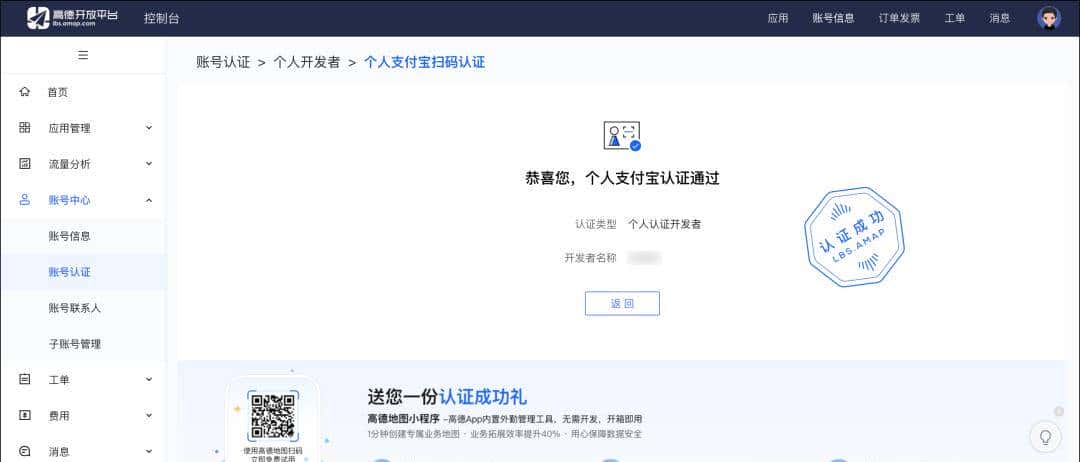Click the 应用管理 grid icon
Viewport: 1080px width, 462px height.
tap(25, 127)
